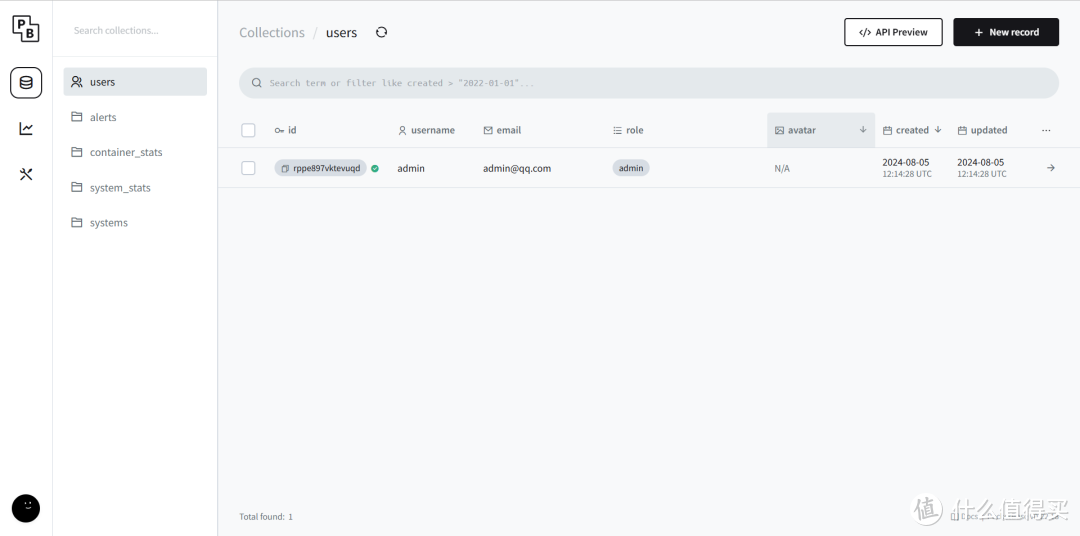1080x536 pixels.
Task: Sort records by avatar column
Action: point(820,130)
